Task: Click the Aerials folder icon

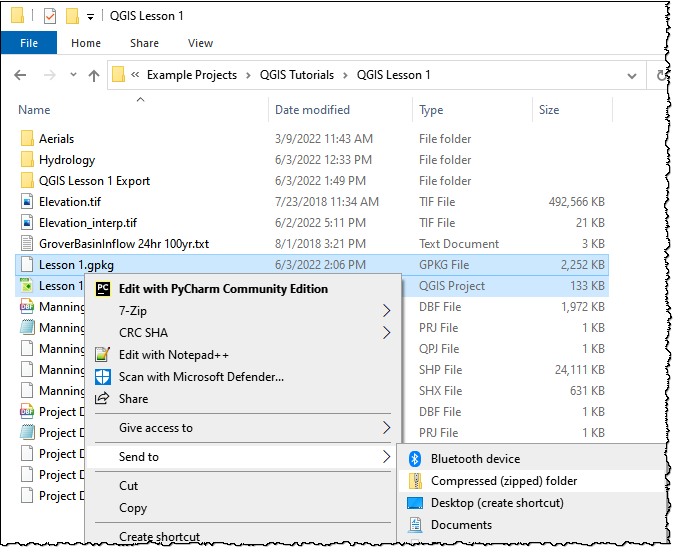Action: [x=27, y=139]
